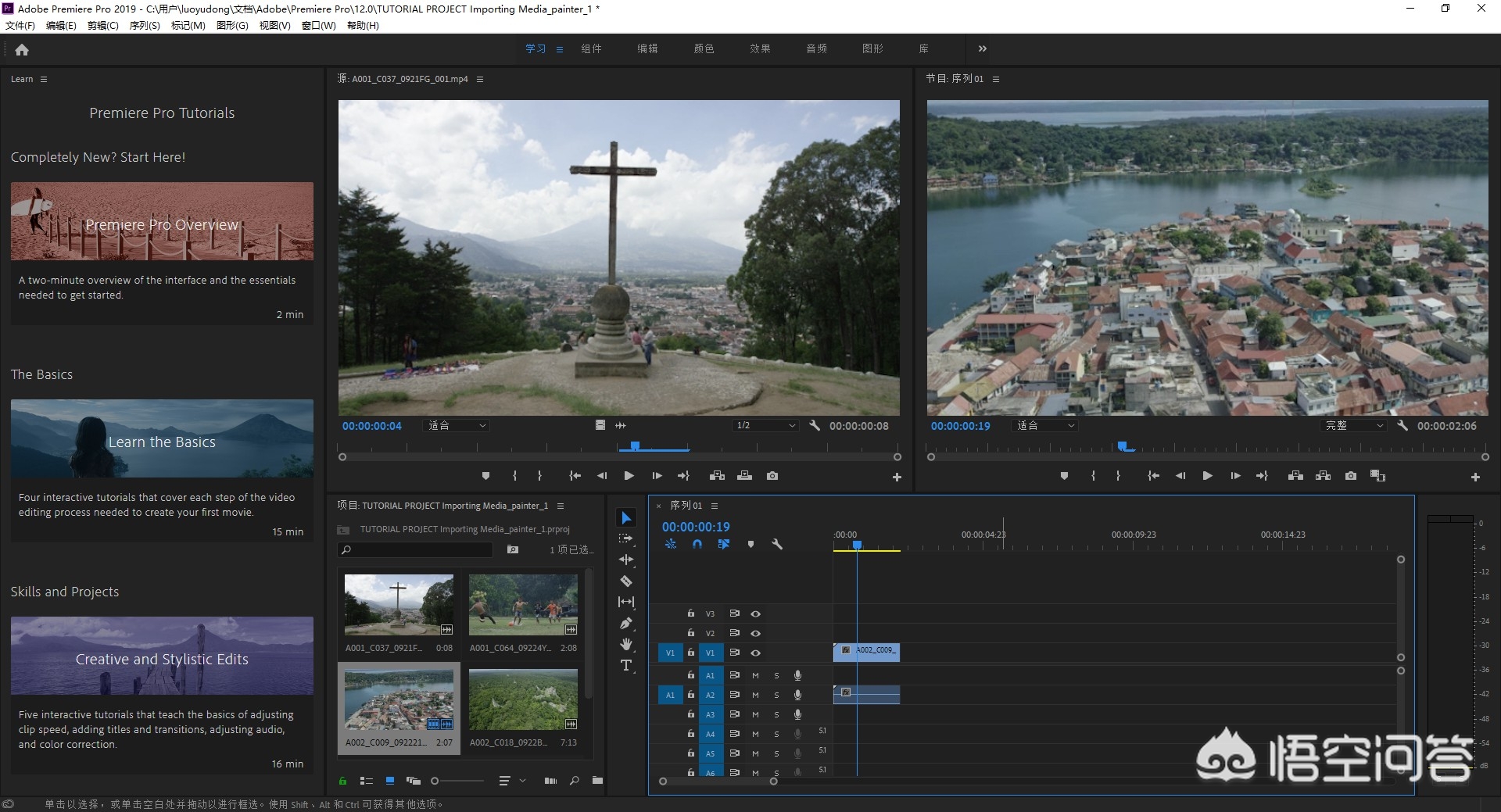Go to In point in Source monitor
This screenshot has height=812, width=1501.
[x=575, y=476]
